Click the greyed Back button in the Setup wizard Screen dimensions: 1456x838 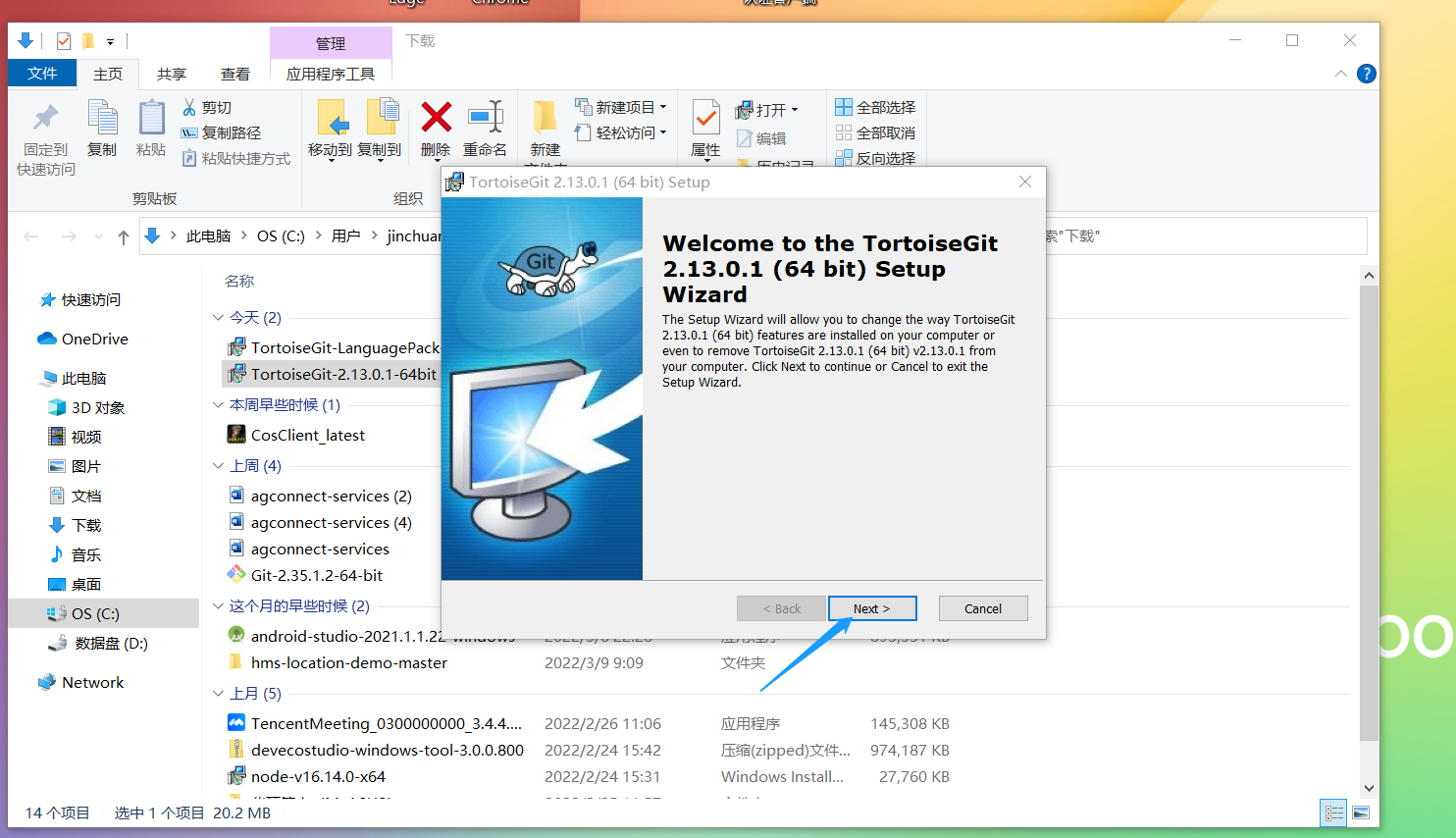coord(782,608)
